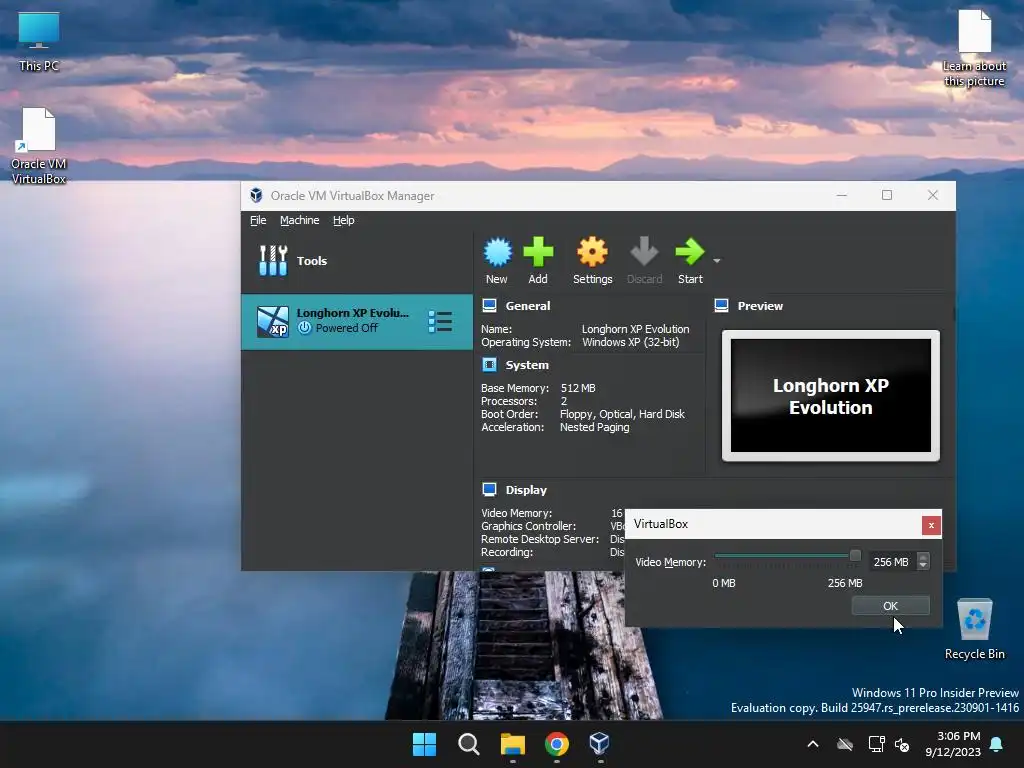
Task: Open the notifications bell
Action: (x=997, y=744)
